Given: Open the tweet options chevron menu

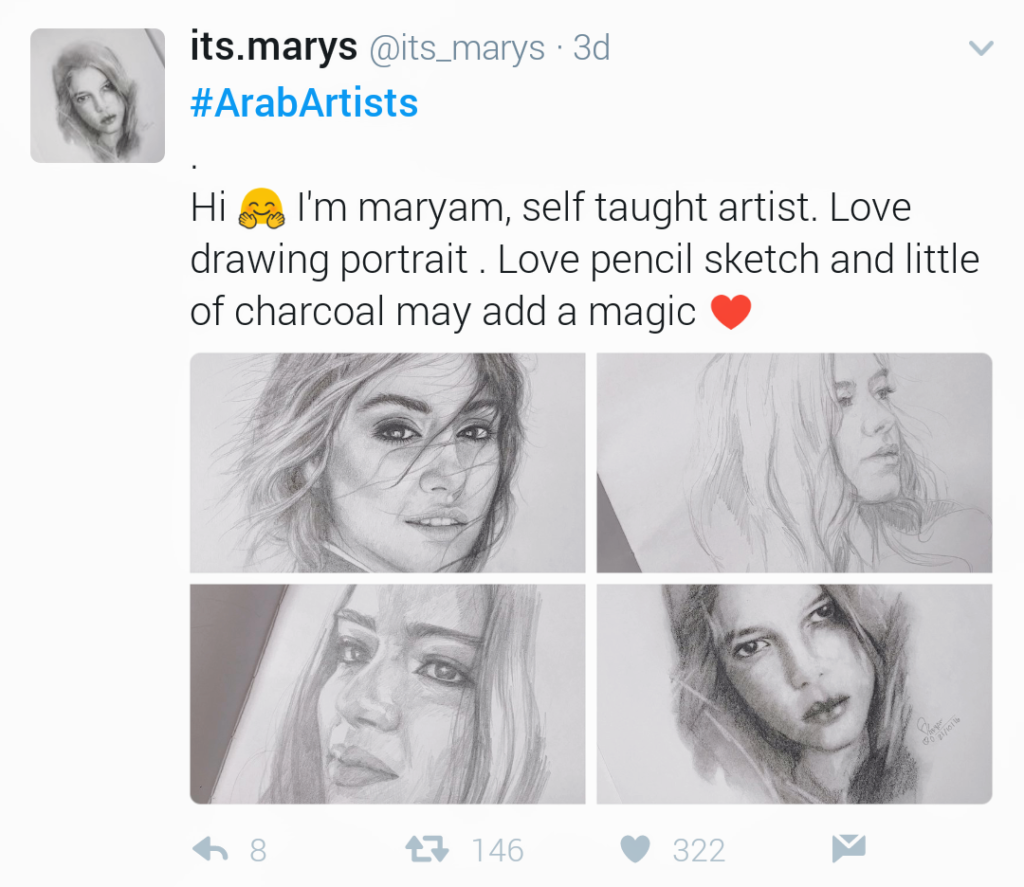Looking at the screenshot, I should coord(983,48).
